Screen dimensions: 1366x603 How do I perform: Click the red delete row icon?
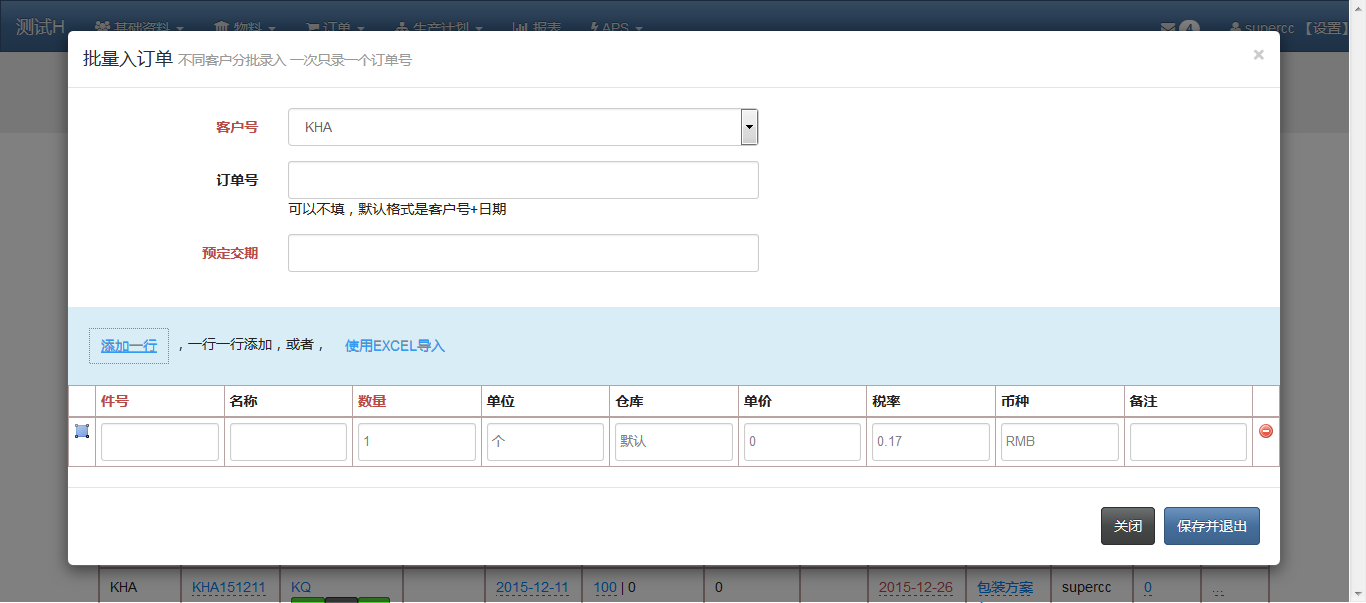(1265, 431)
